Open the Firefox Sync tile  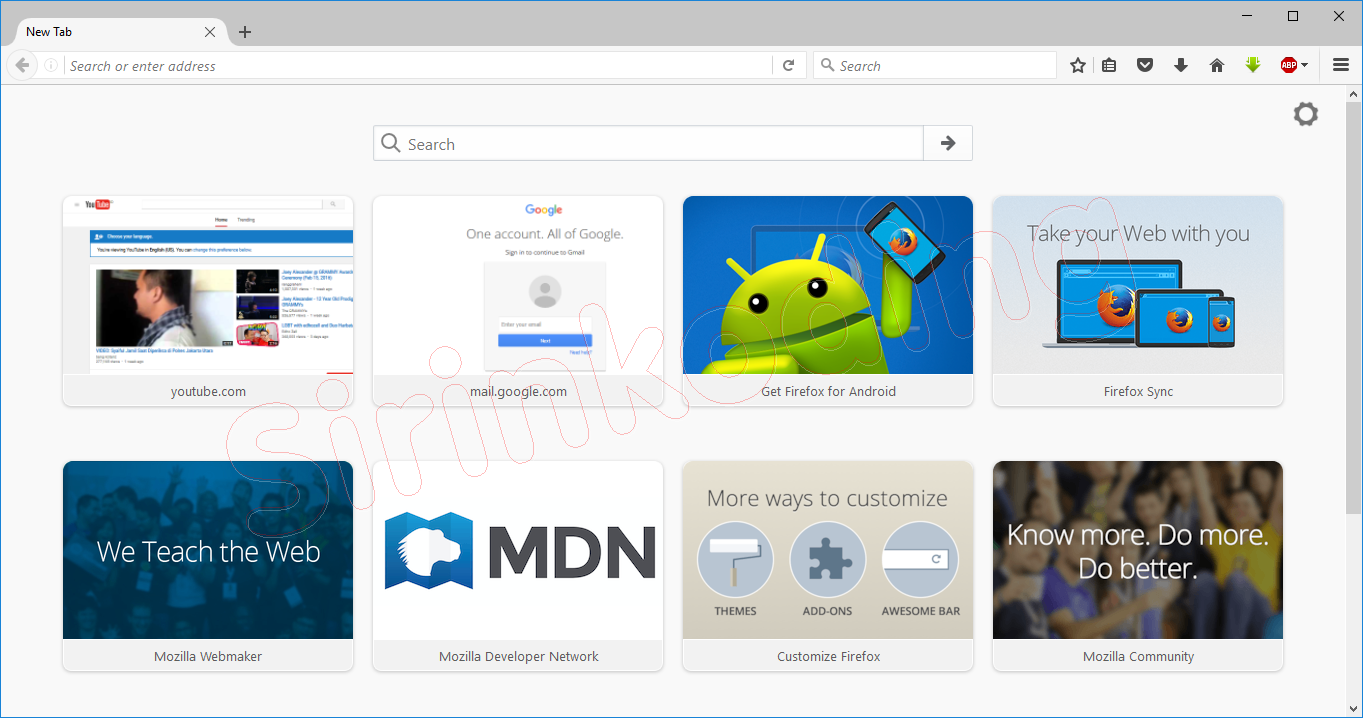[x=1138, y=301]
